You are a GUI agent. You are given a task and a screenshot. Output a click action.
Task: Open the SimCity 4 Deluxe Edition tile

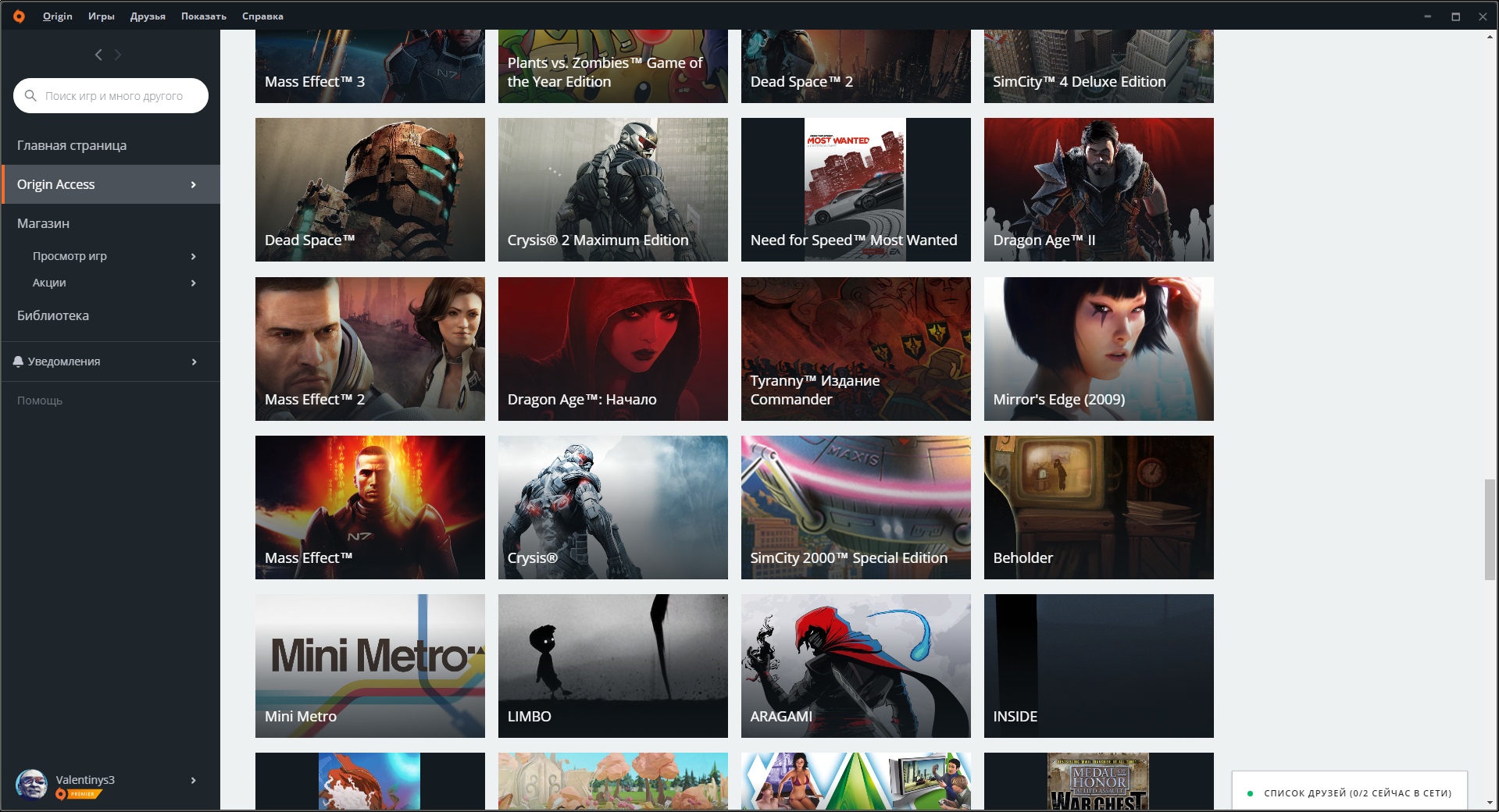1099,66
